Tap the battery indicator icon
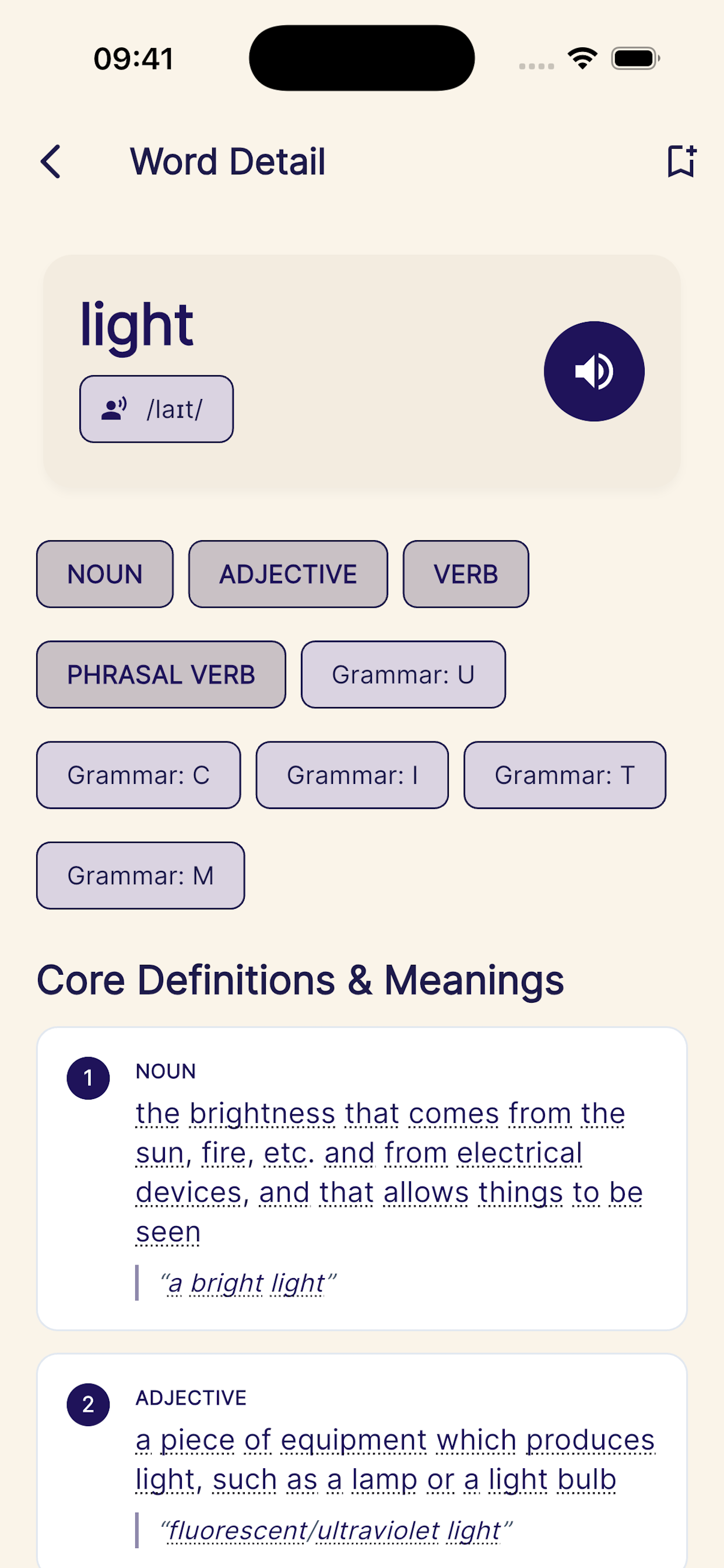Viewport: 724px width, 1568px height. [635, 58]
